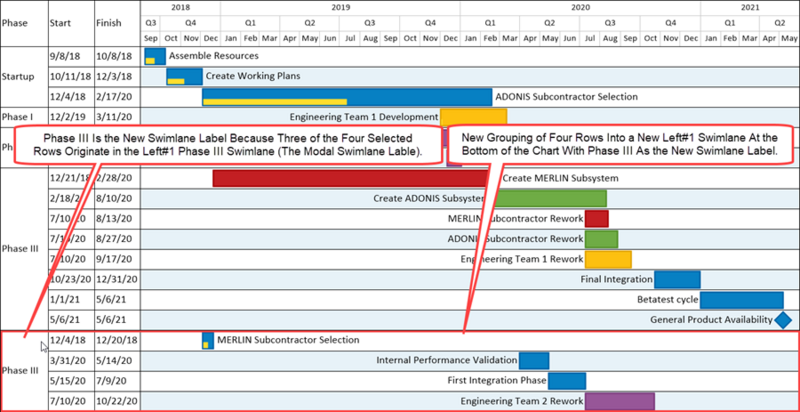Click the 'Engineering Team 2 Rework' label text
Image resolution: width=800 pixels, height=412 pixels.
pyautogui.click(x=522, y=401)
